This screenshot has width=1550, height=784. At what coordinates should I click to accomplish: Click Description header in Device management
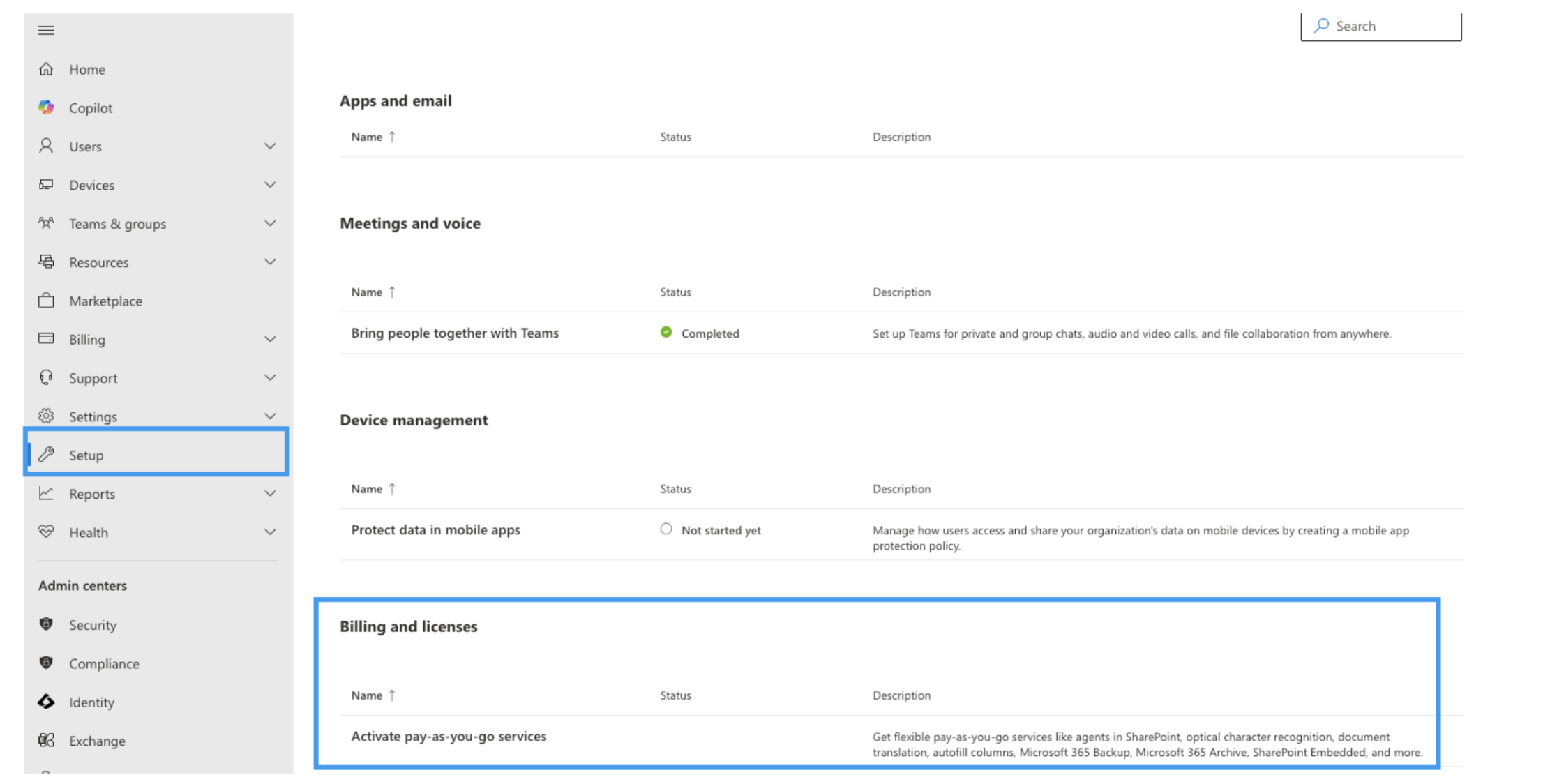click(901, 488)
